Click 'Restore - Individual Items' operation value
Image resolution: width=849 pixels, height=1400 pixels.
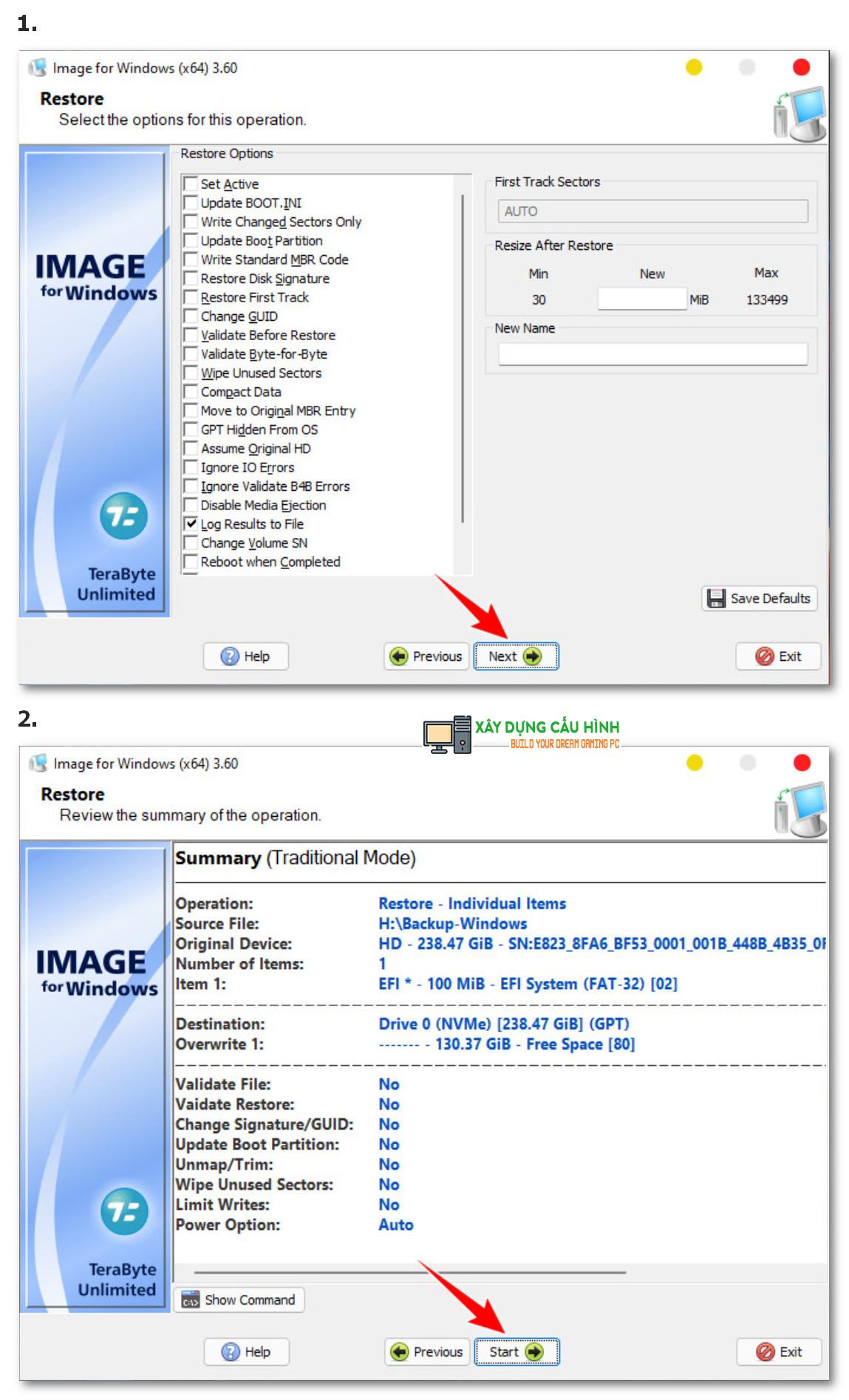(472, 903)
